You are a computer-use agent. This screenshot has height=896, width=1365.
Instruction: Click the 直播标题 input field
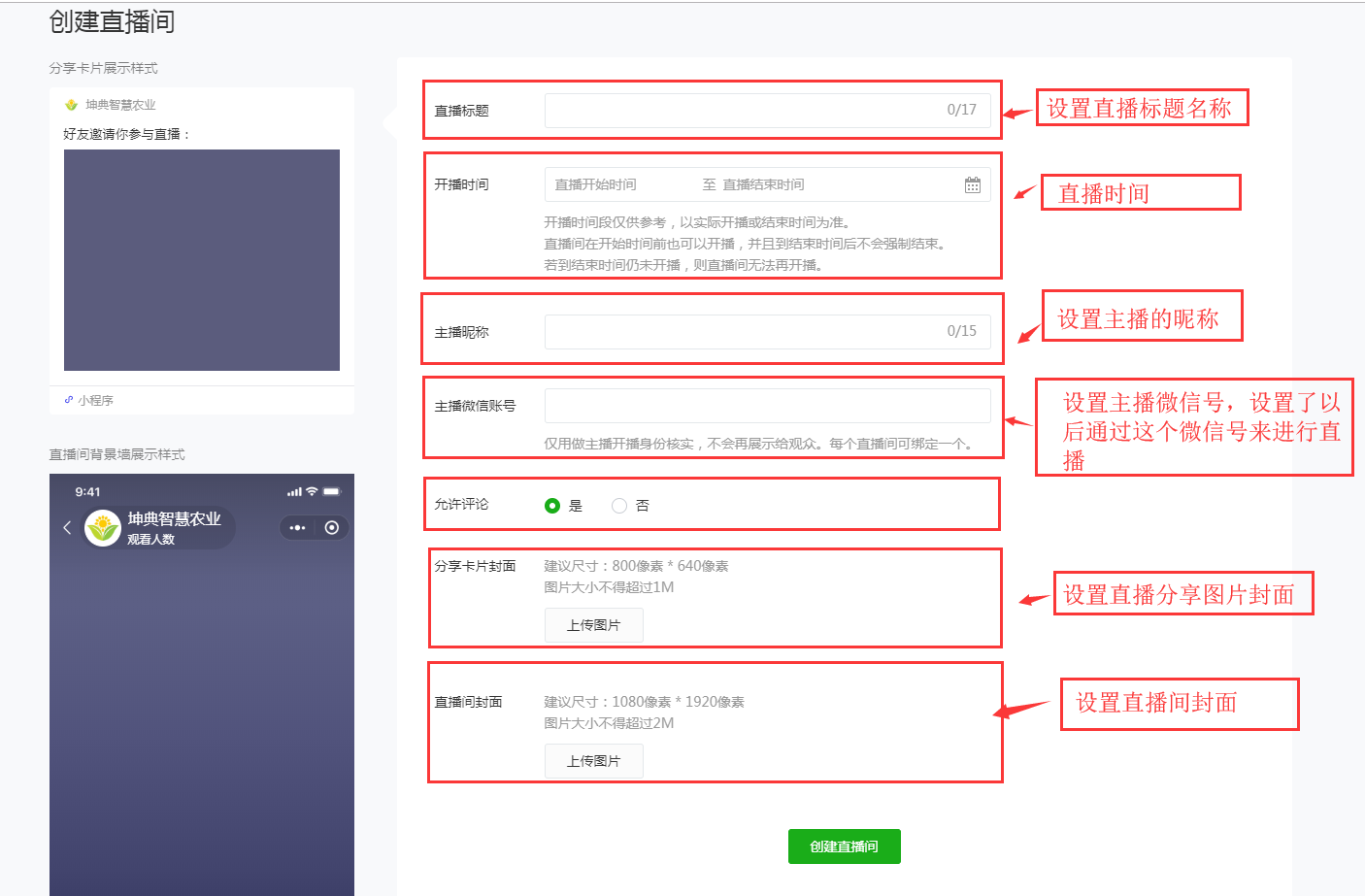coord(767,111)
